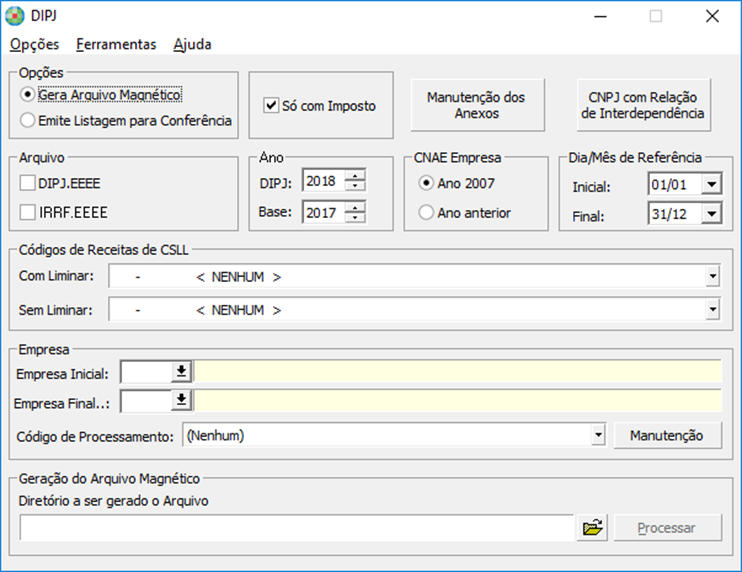This screenshot has width=742, height=572.
Task: Toggle the Só com Imposto checkbox
Action: (271, 105)
